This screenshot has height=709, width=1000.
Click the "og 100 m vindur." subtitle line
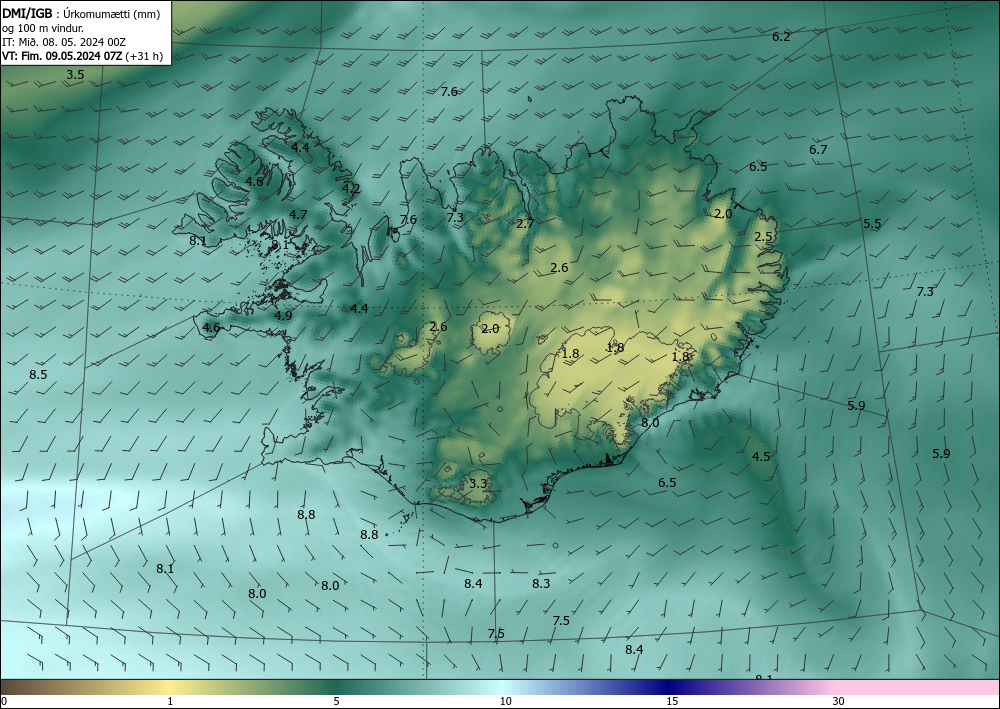43,28
